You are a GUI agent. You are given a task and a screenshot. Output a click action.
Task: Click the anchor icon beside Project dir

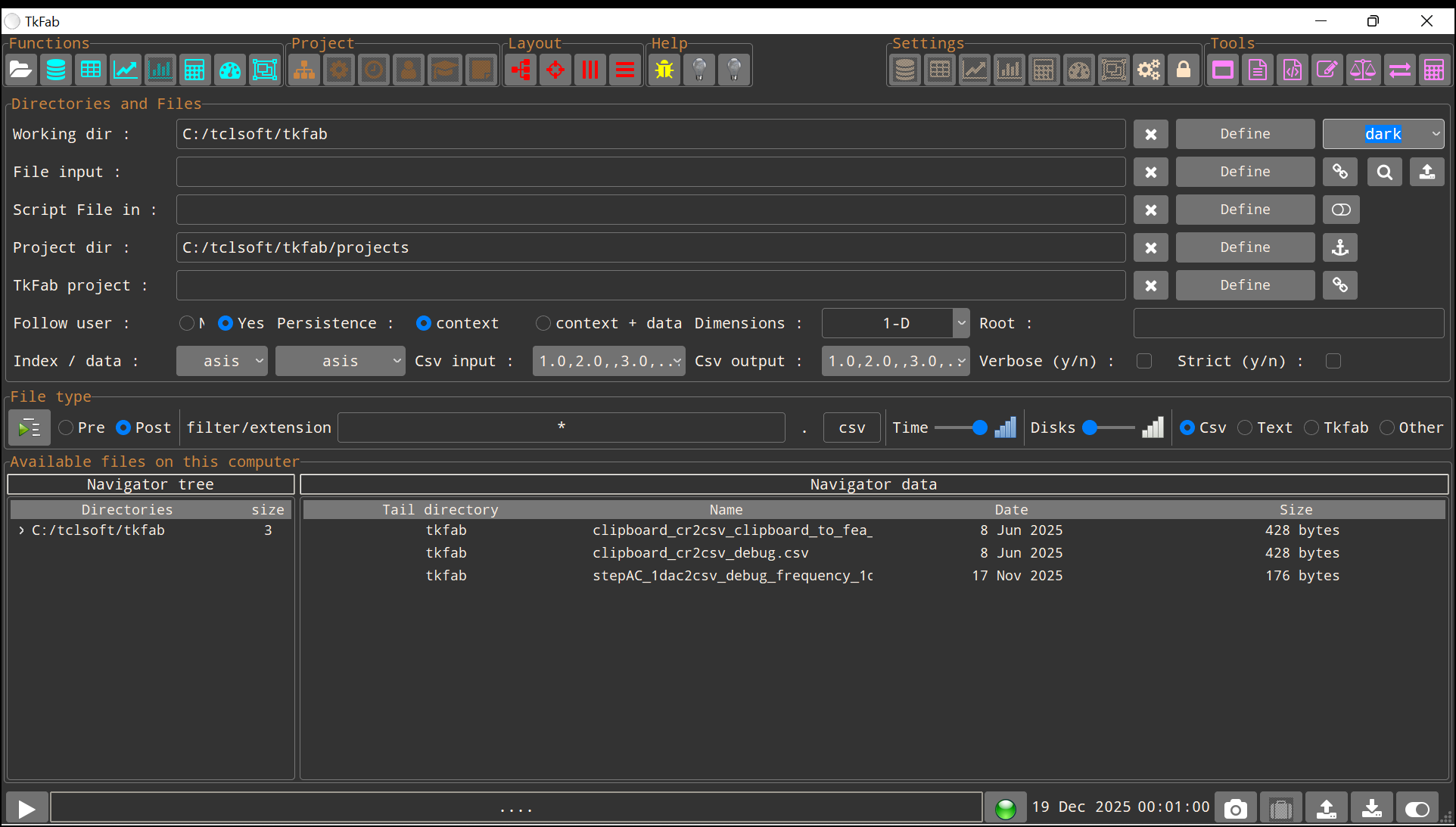[1339, 247]
